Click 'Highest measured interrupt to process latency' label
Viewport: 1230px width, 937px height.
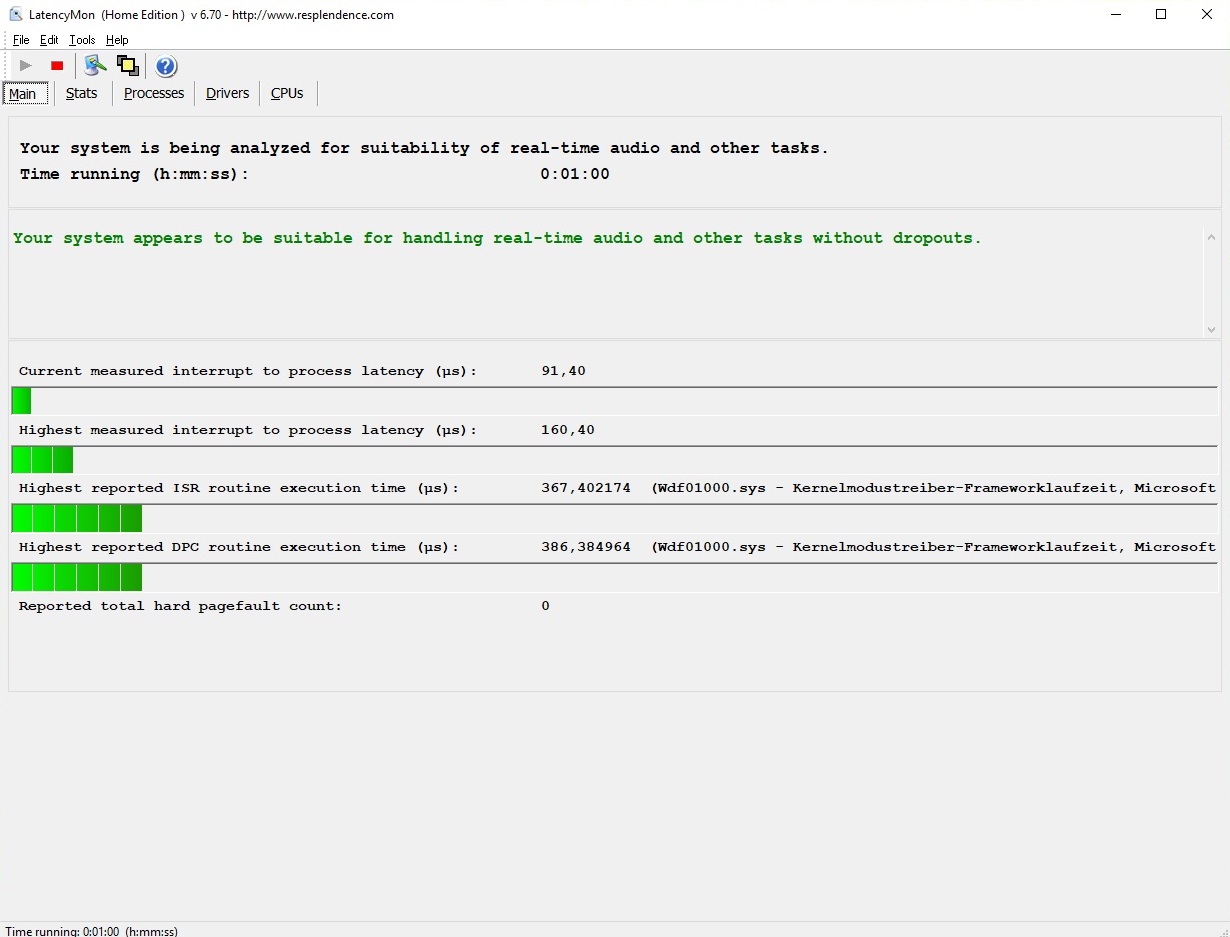coord(248,430)
